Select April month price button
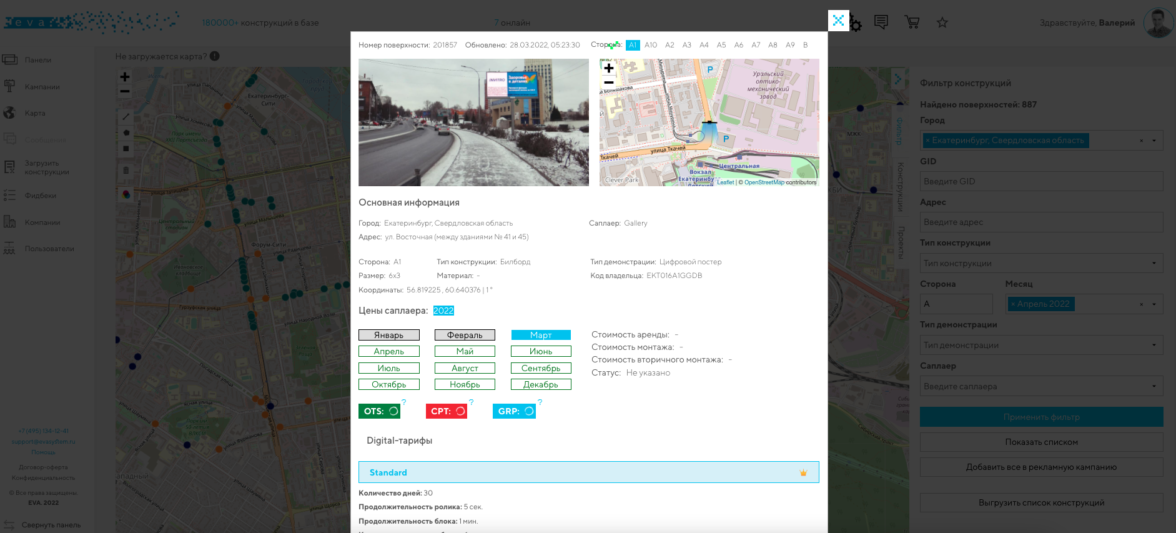Screen dimensions: 1176x533 pos(389,352)
